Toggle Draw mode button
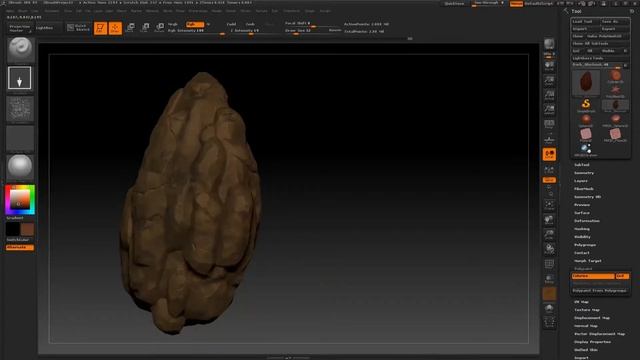This screenshot has width=640, height=360. [x=116, y=28]
